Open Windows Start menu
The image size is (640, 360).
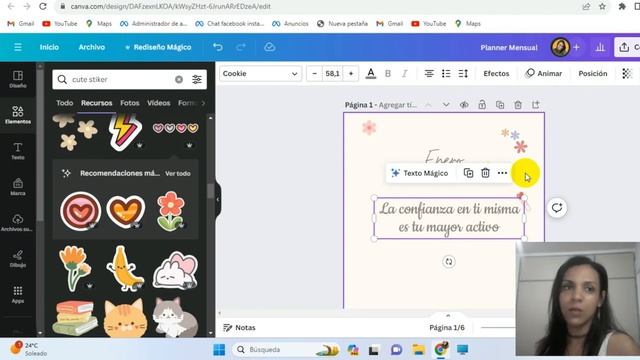click(219, 350)
